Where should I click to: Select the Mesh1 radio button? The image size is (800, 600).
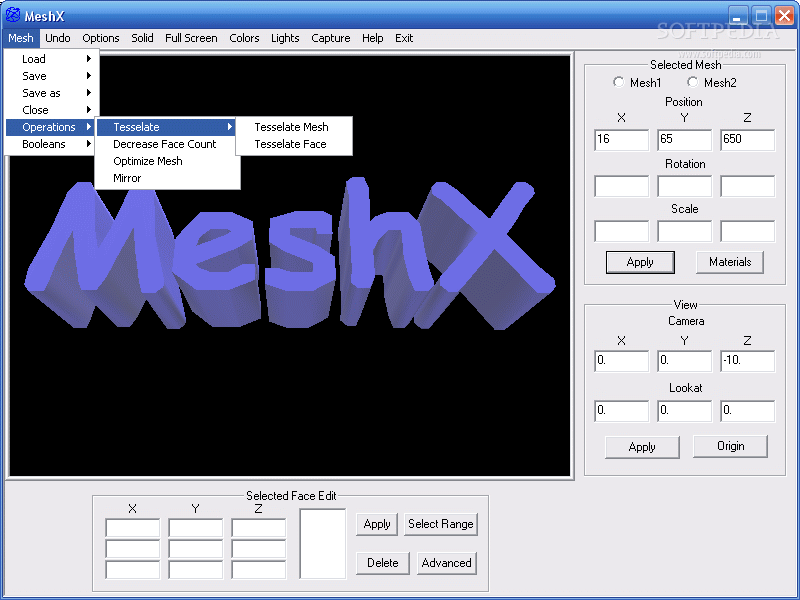point(618,82)
